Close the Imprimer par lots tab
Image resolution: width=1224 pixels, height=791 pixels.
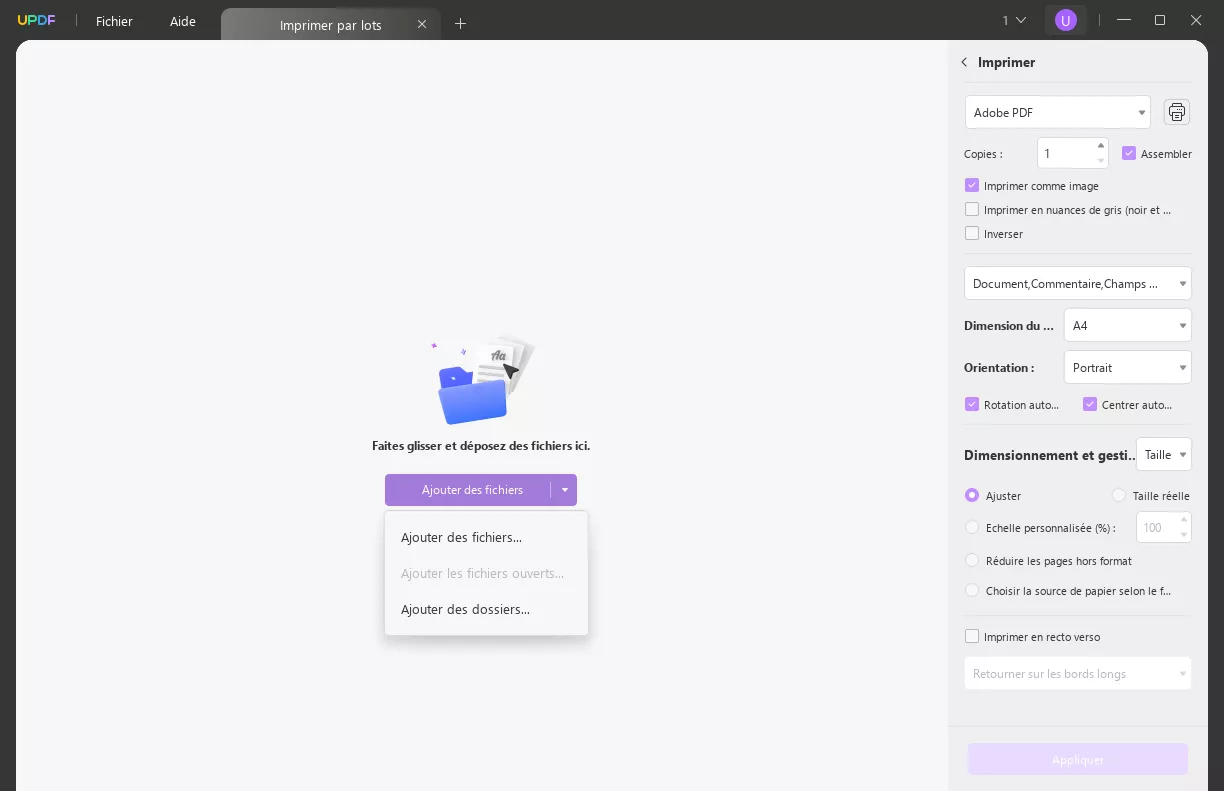(x=422, y=24)
